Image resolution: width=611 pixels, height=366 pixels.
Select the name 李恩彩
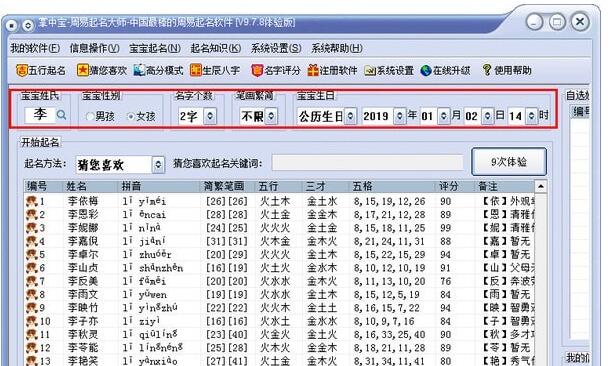83,214
